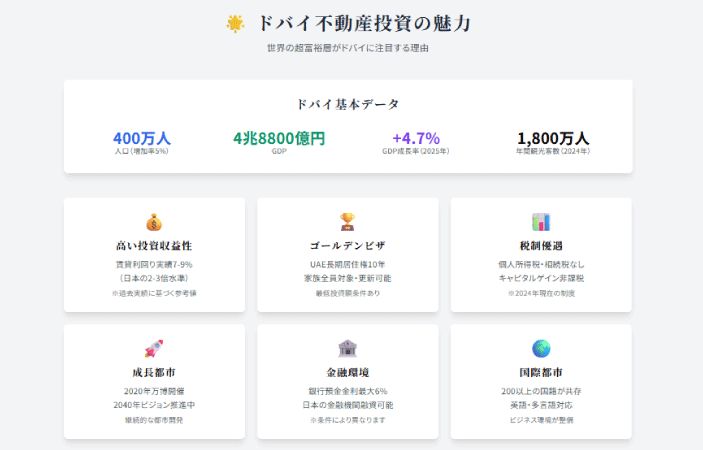
Task: Click the ドバイ基本データ heading
Action: pyautogui.click(x=348, y=104)
